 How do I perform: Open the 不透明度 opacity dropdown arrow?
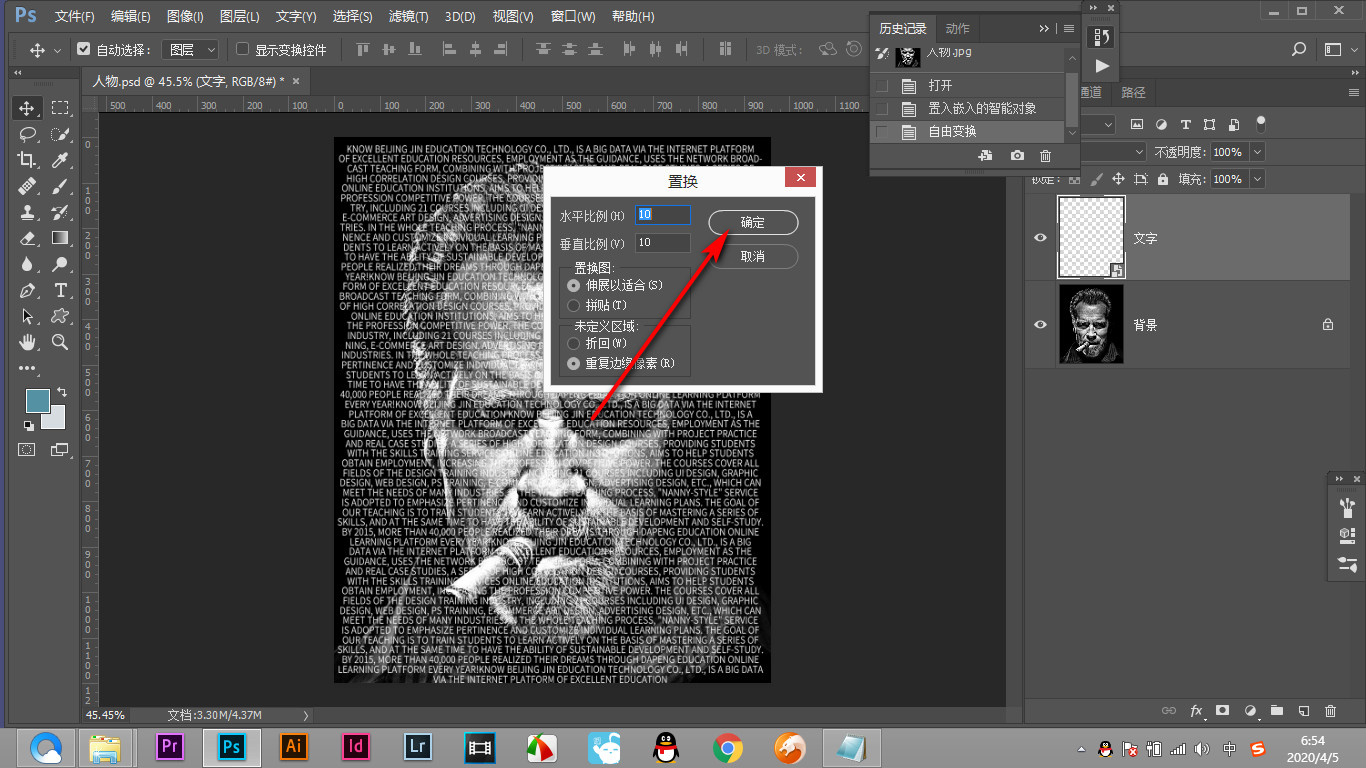pos(1257,152)
